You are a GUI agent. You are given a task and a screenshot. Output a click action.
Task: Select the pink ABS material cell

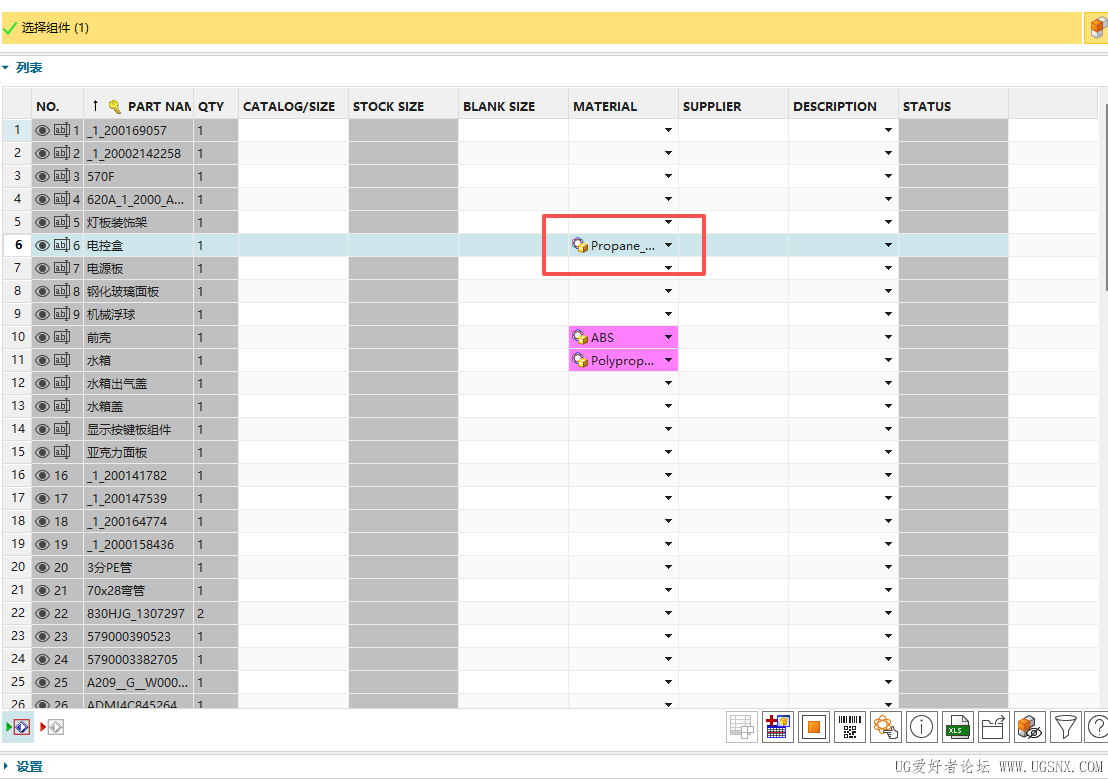click(623, 337)
